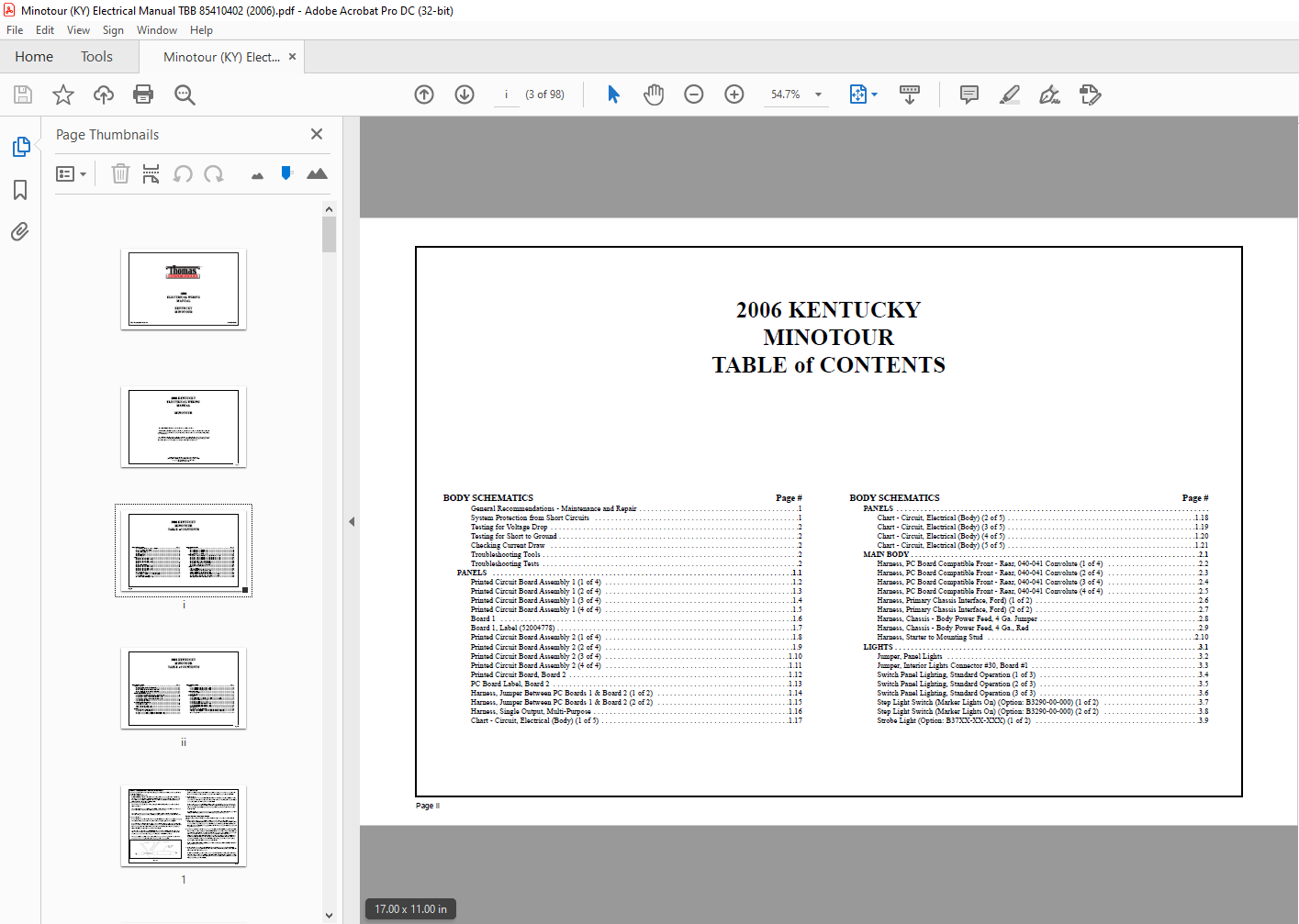This screenshot has width=1299, height=924.
Task: Switch to the Home tab
Action: click(x=34, y=57)
